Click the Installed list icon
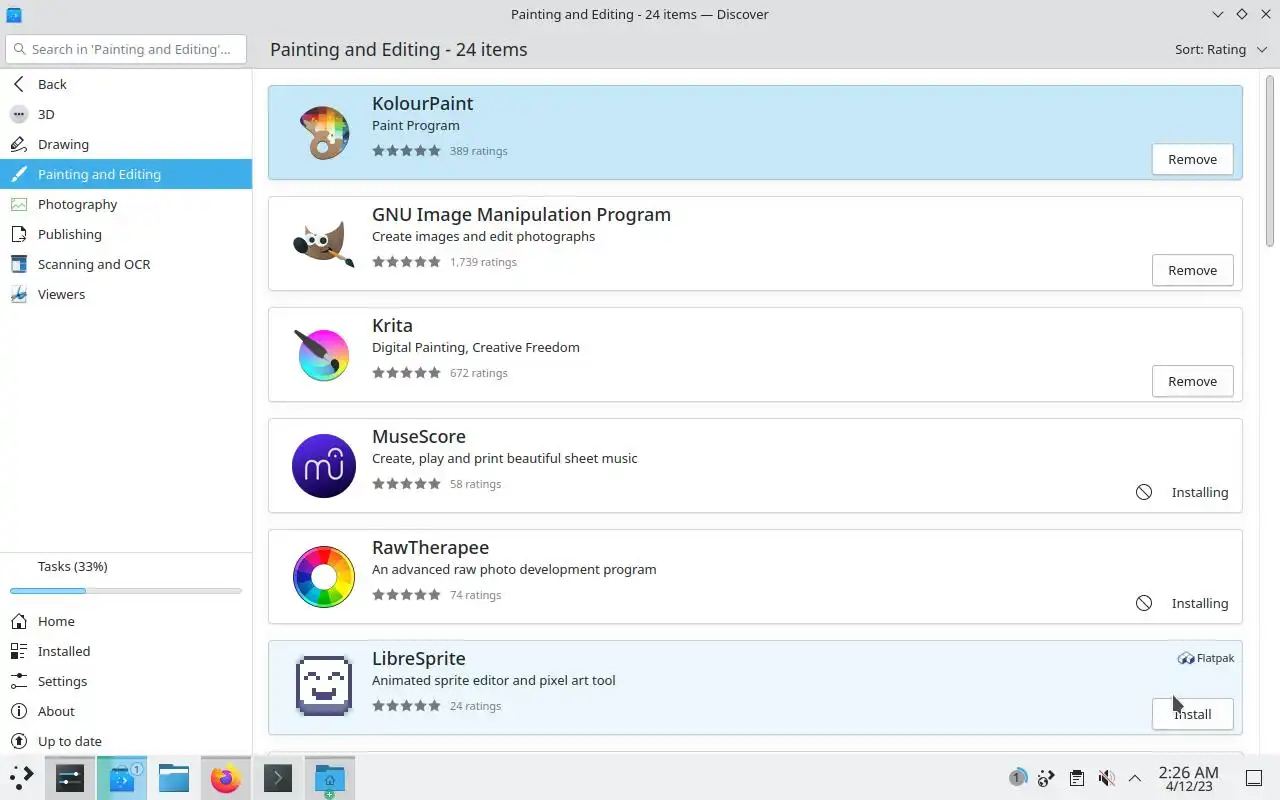Image resolution: width=1280 pixels, height=800 pixels. 19,651
